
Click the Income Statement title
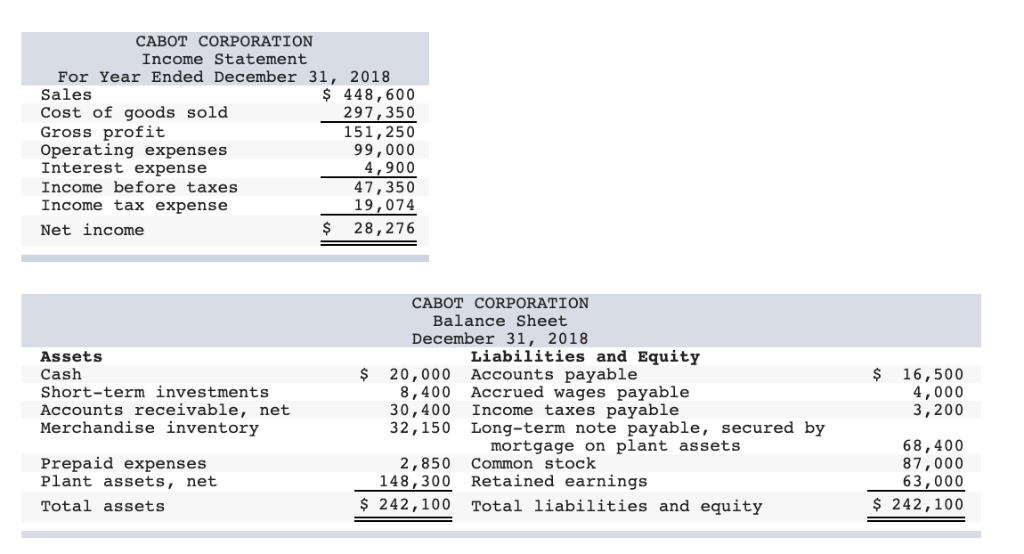(224, 59)
